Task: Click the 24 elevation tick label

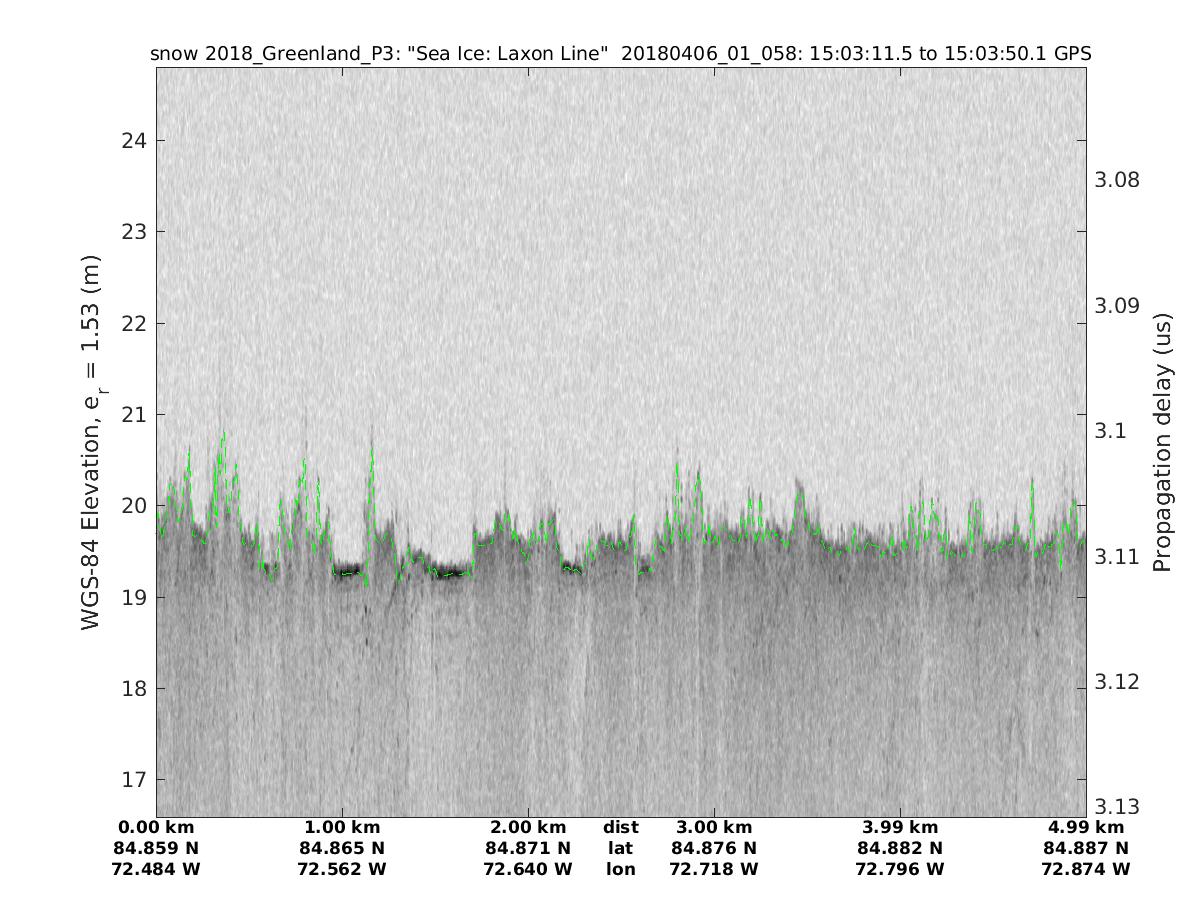Action: coord(134,140)
